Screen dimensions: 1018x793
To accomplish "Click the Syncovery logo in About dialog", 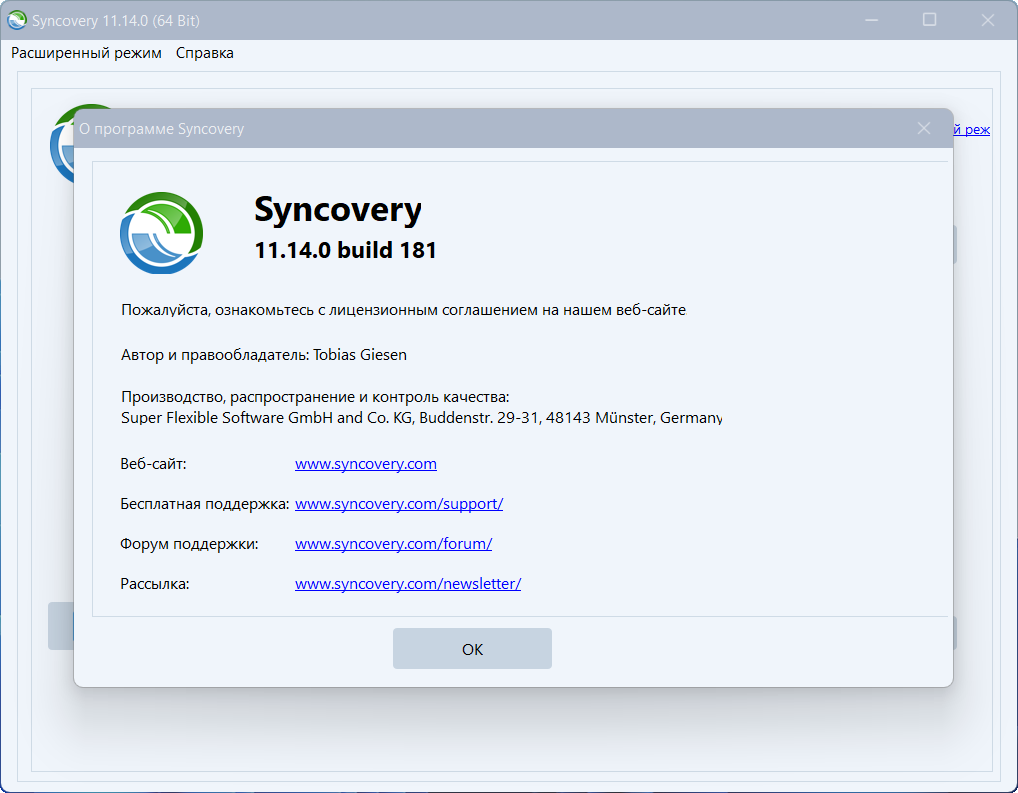I will (162, 233).
